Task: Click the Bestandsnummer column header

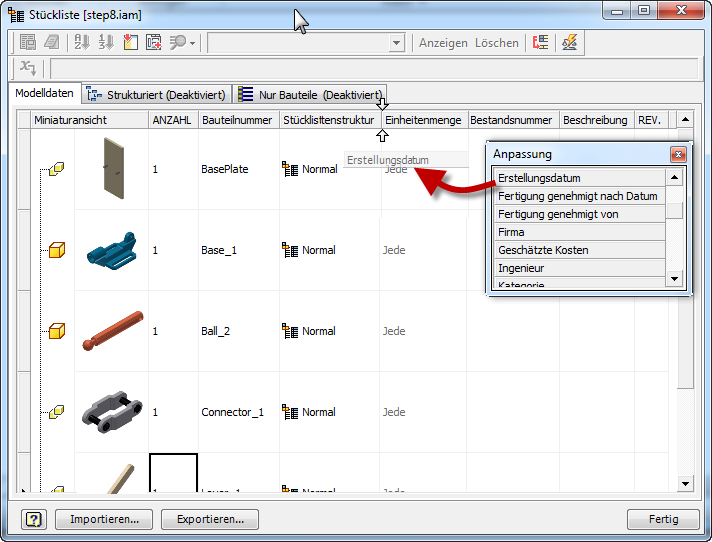Action: [513, 120]
